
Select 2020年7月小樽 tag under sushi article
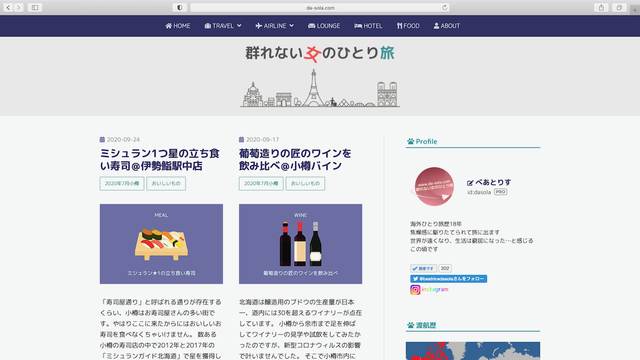click(x=122, y=184)
